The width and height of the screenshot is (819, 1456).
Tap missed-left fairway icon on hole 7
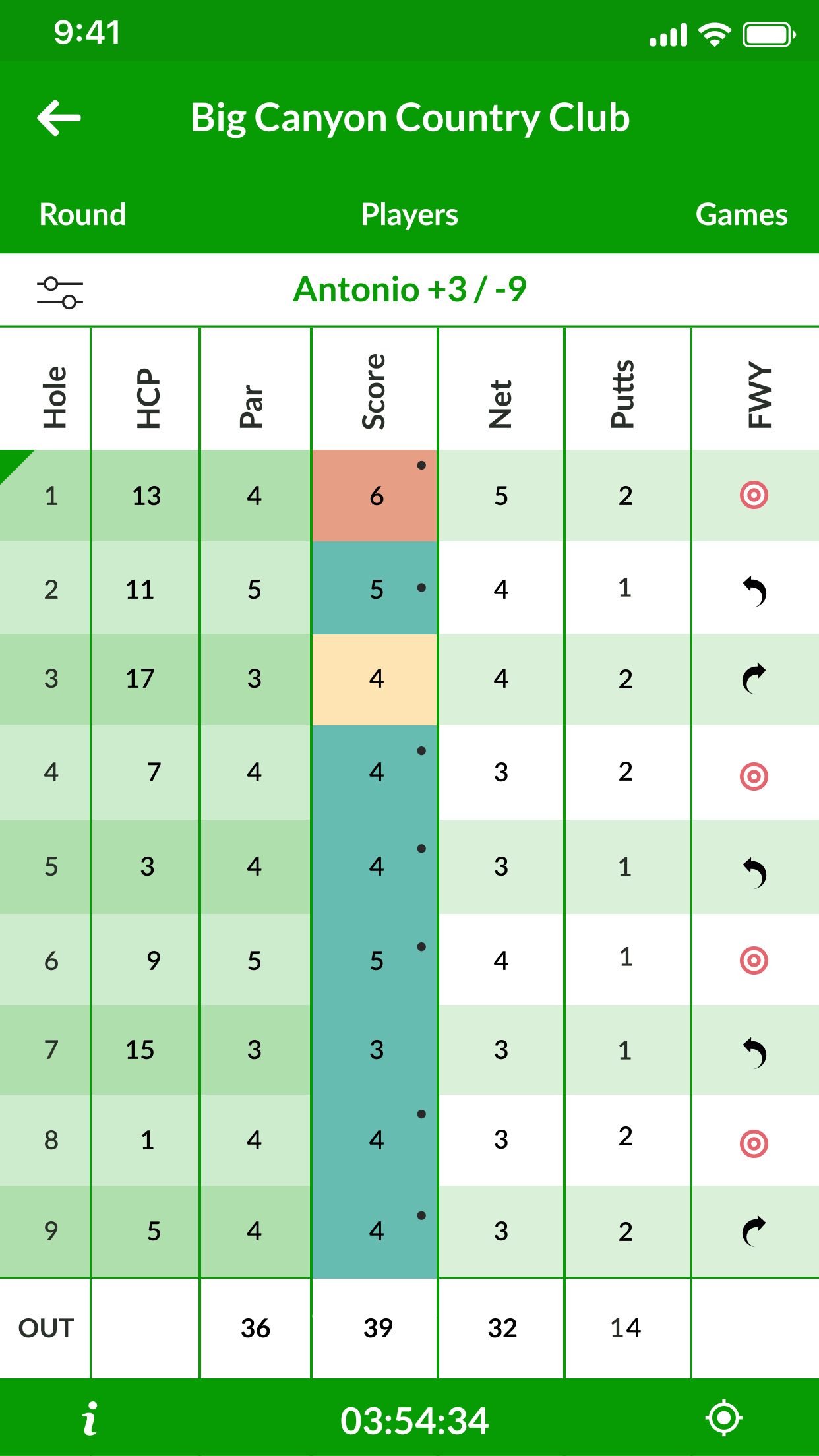click(x=754, y=1052)
